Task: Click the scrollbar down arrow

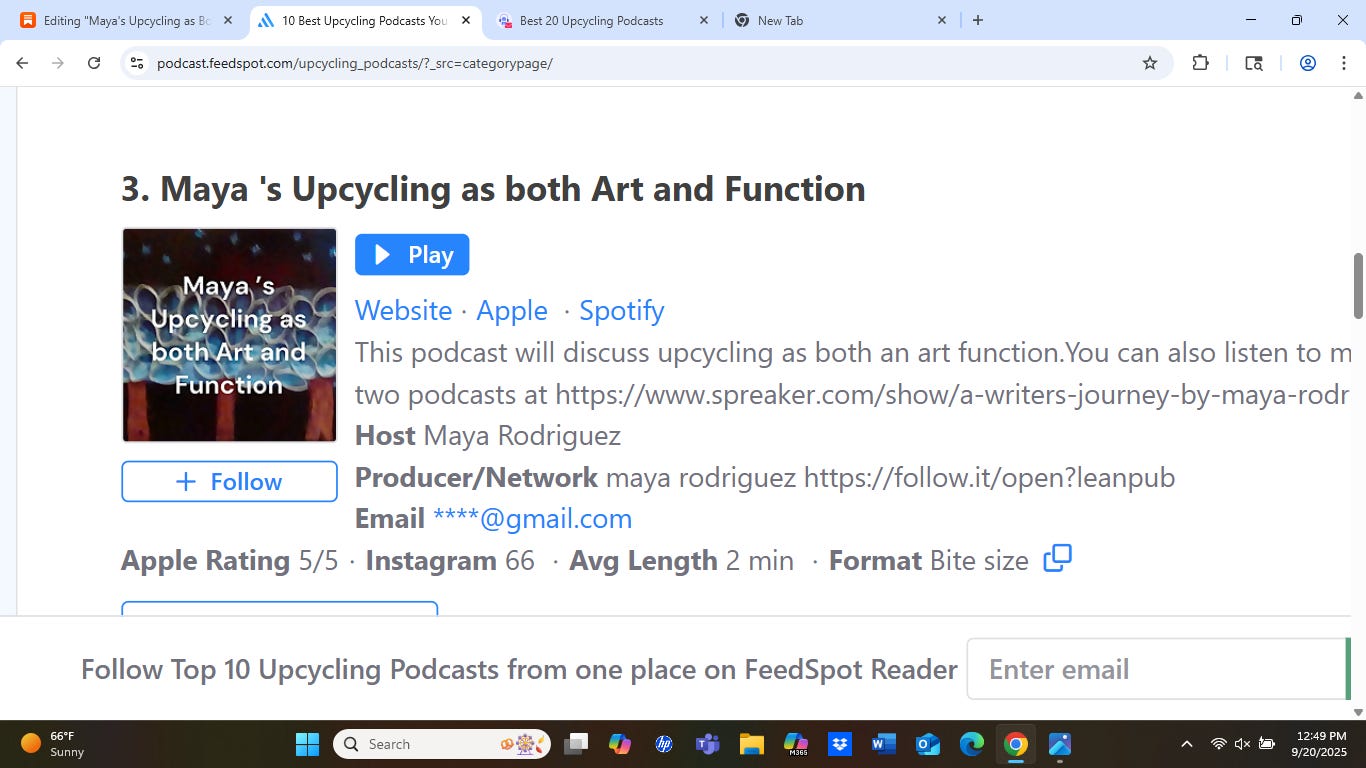Action: coord(1358,712)
